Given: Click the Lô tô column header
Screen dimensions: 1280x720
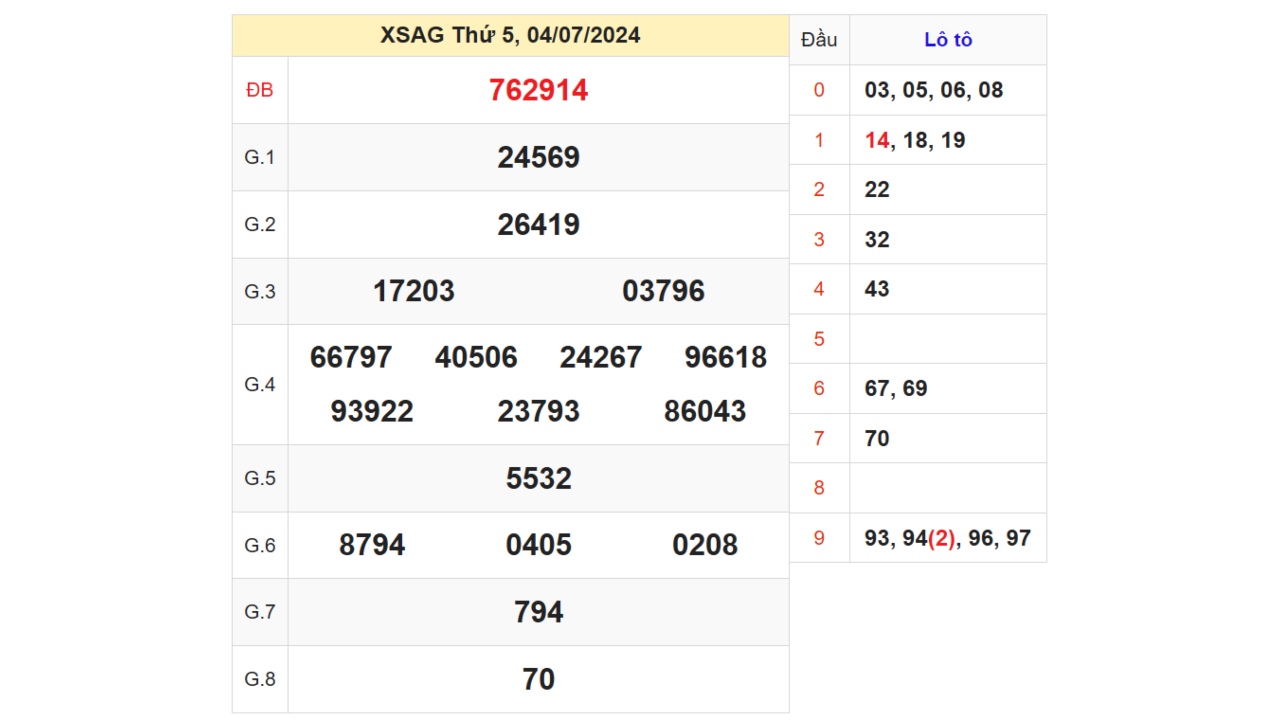Looking at the screenshot, I should point(948,40).
